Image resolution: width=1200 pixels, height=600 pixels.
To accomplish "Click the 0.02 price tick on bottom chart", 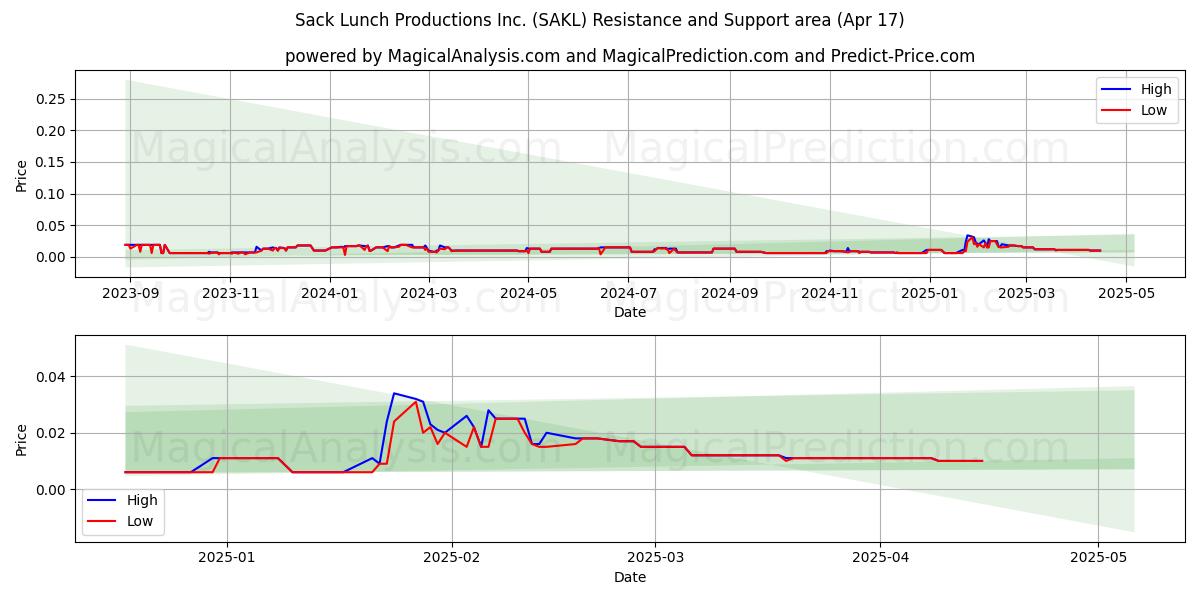I will (x=51, y=433).
